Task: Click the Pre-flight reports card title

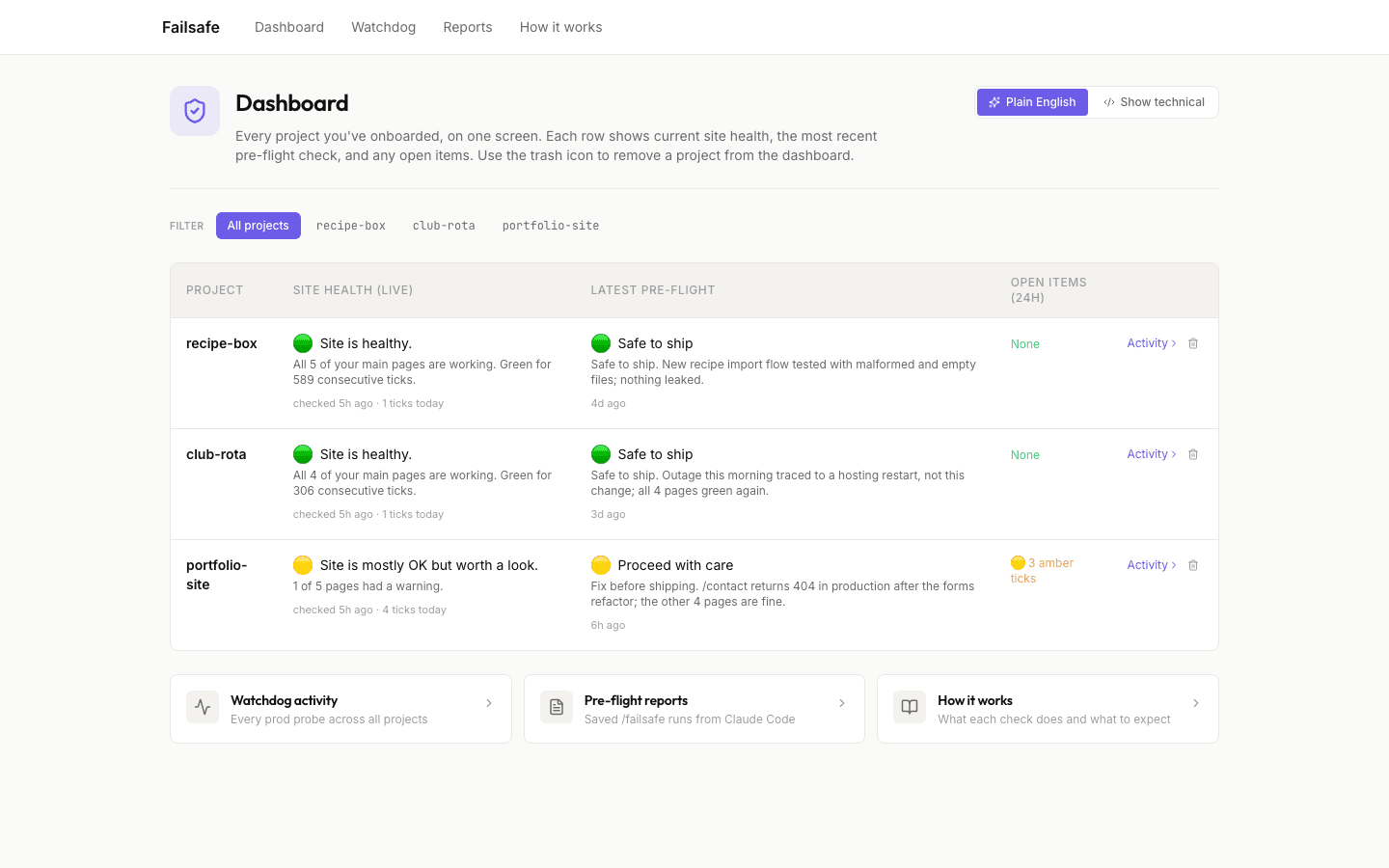Action: tap(637, 700)
